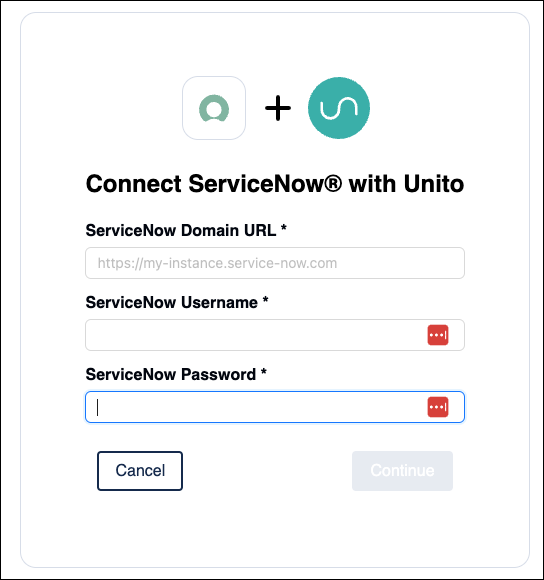The image size is (544, 580).
Task: Click the registered trademark symbol in the heading
Action: [334, 183]
